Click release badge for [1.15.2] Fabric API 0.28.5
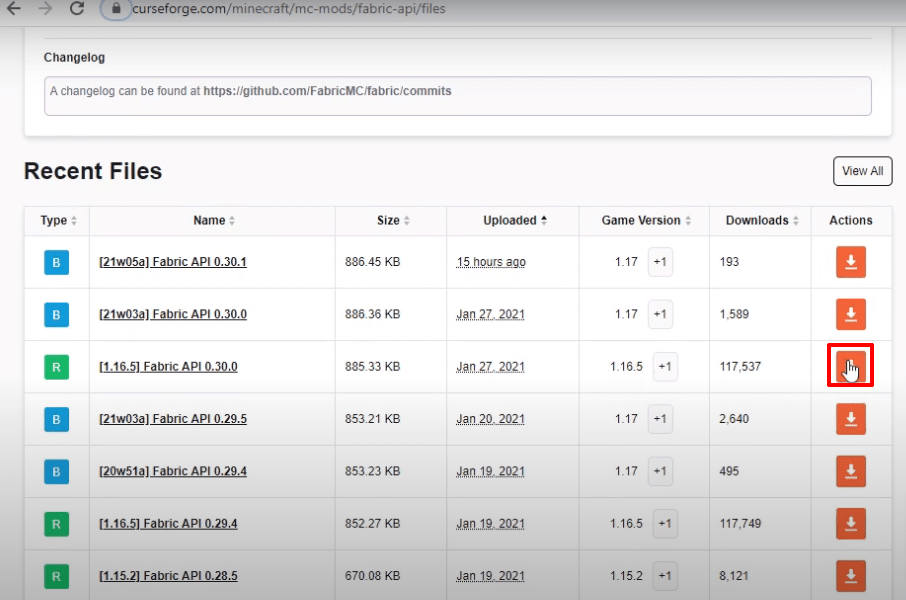Viewport: 906px width, 600px height. [x=57, y=576]
